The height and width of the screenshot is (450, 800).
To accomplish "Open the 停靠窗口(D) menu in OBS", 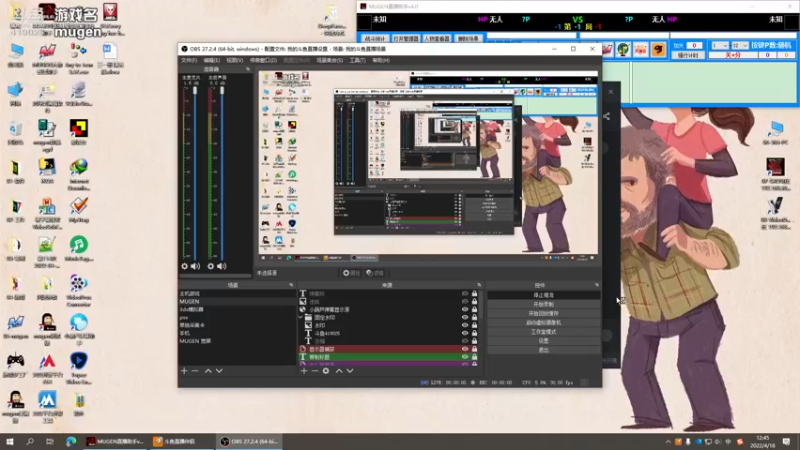I will (263, 60).
